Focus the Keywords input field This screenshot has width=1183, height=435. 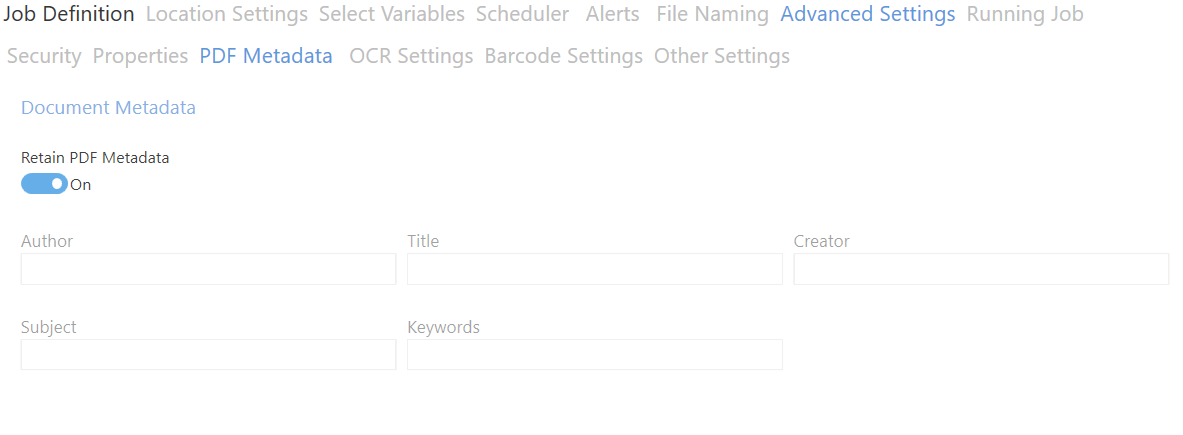pos(595,354)
